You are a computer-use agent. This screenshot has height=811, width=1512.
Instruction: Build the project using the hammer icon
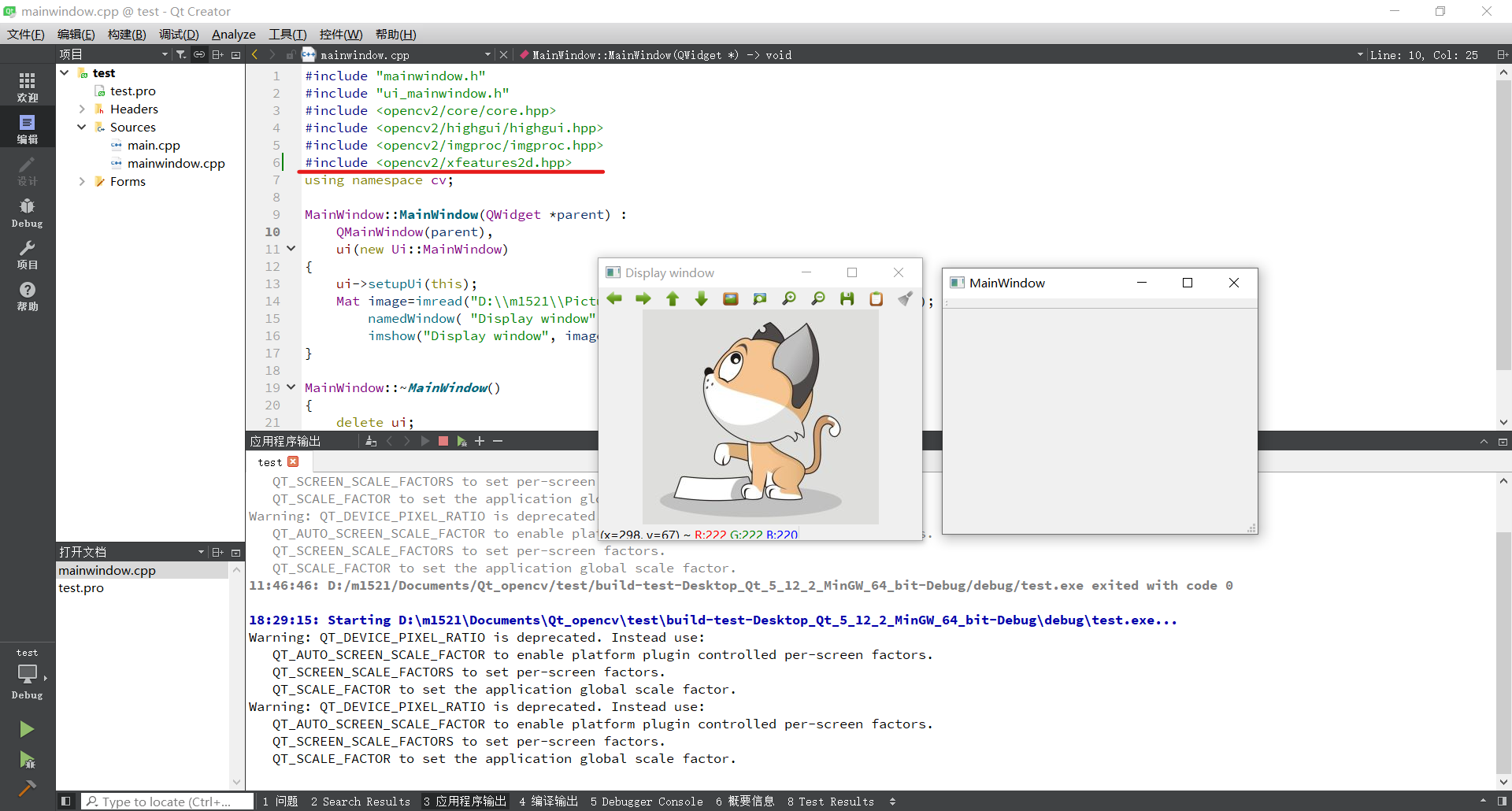point(27,789)
